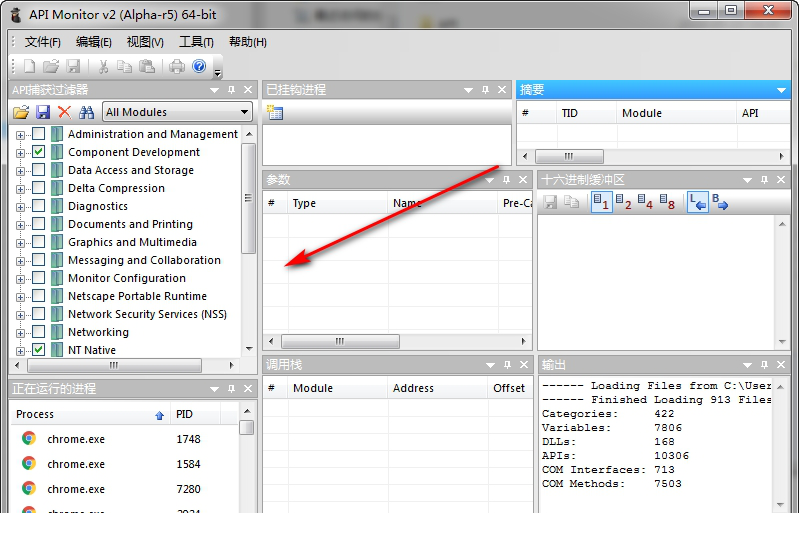Uncheck NT Native checkbox
Viewport: 799px width, 533px height.
[39, 350]
